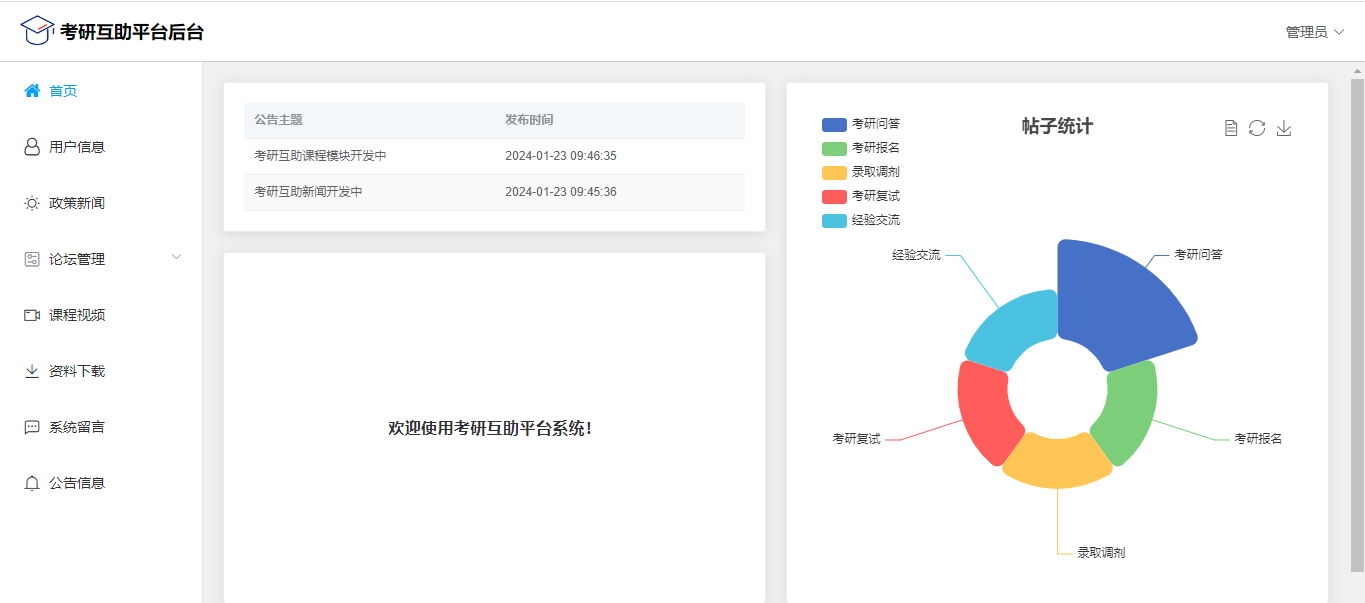Select announcement 考研互助课程模块开发中
This screenshot has height=603, width=1365.
[320, 156]
